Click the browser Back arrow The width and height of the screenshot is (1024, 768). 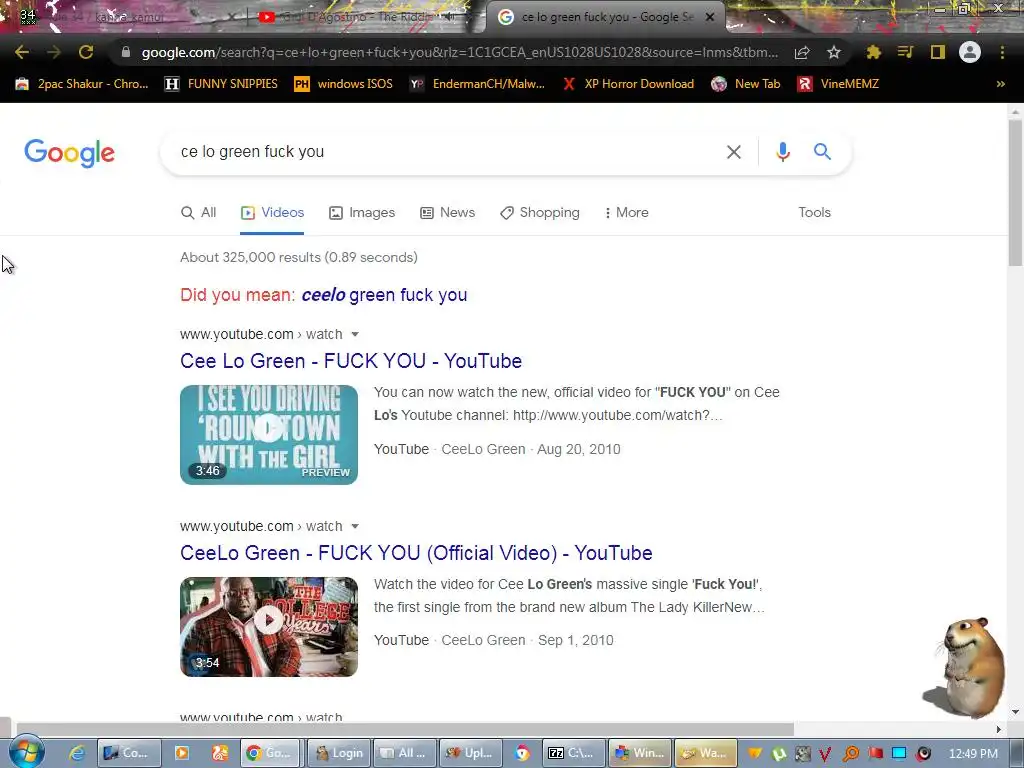tap(22, 52)
